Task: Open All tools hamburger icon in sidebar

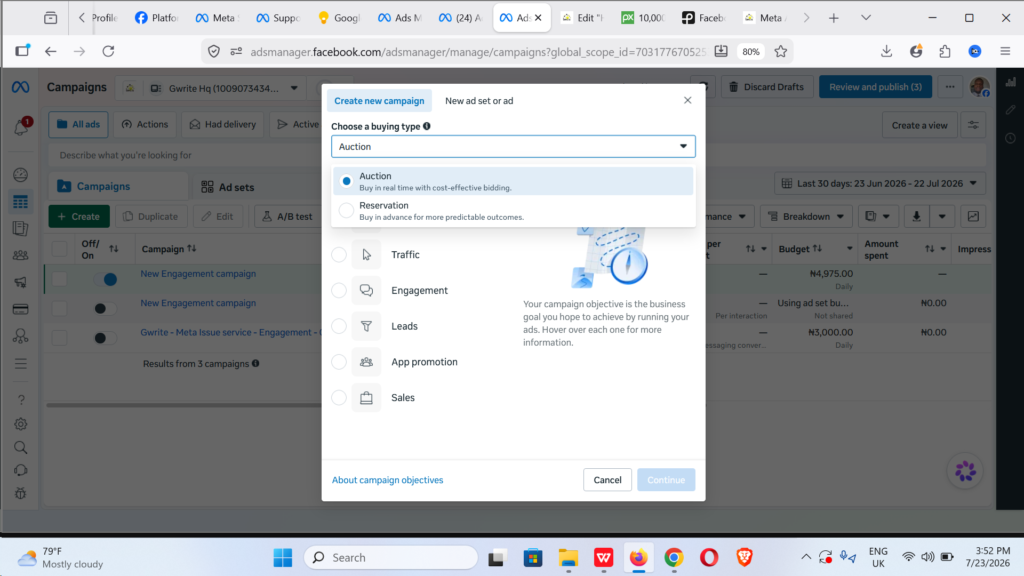Action: point(21,364)
